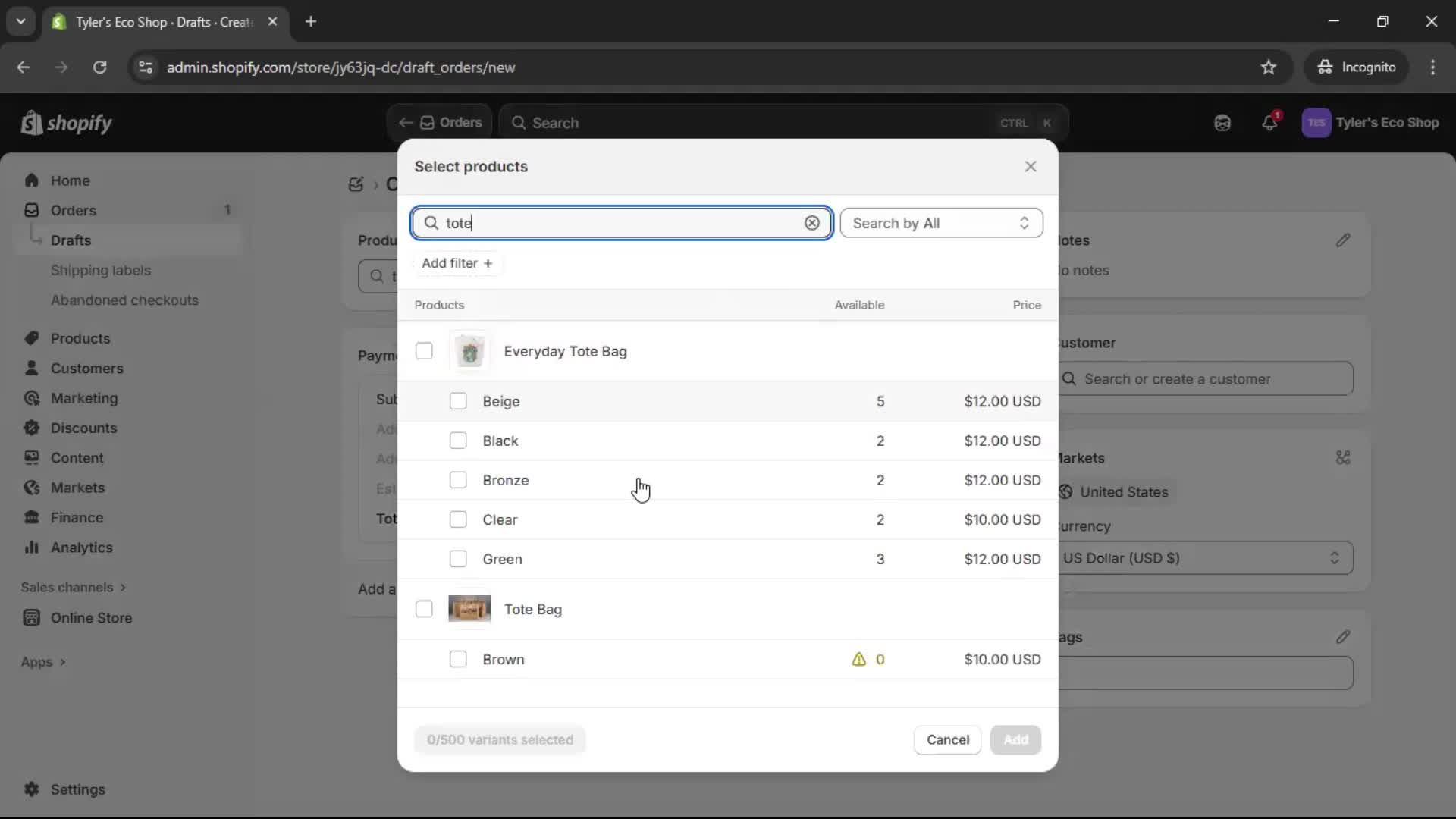Check the Everyday Tote Bag product checkbox
The height and width of the screenshot is (819, 1456).
click(x=424, y=351)
